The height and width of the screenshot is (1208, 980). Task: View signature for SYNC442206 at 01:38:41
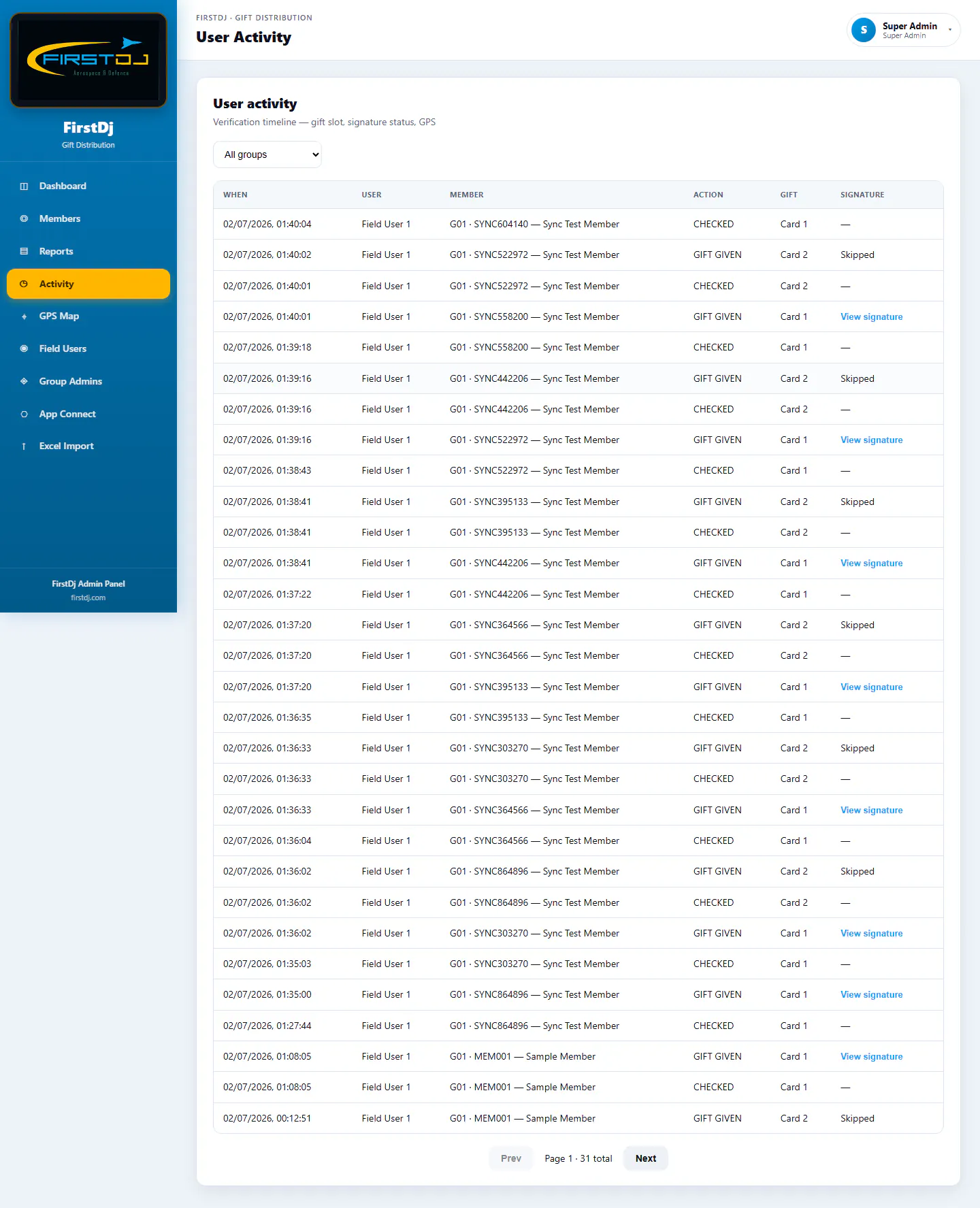coord(871,564)
